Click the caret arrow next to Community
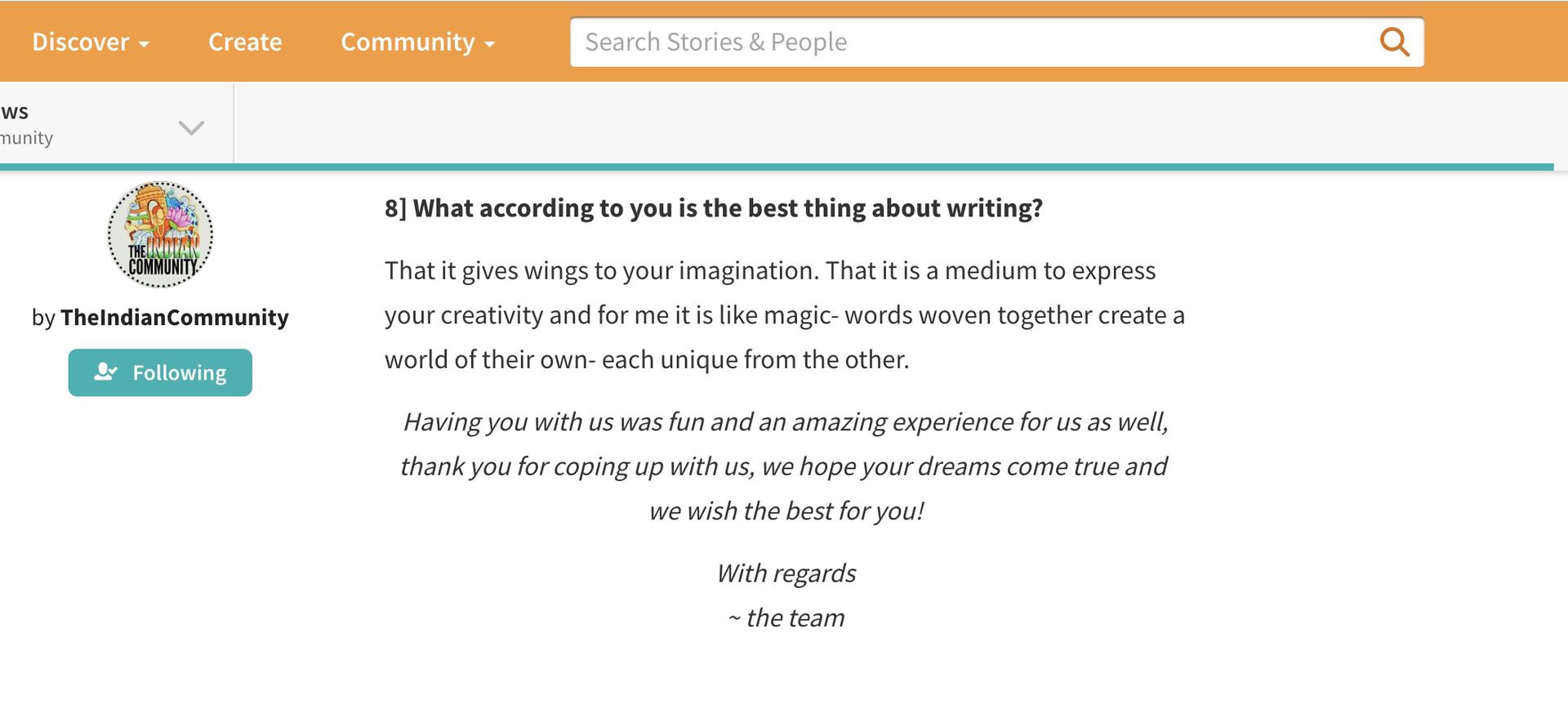The height and width of the screenshot is (703, 1568). click(490, 44)
